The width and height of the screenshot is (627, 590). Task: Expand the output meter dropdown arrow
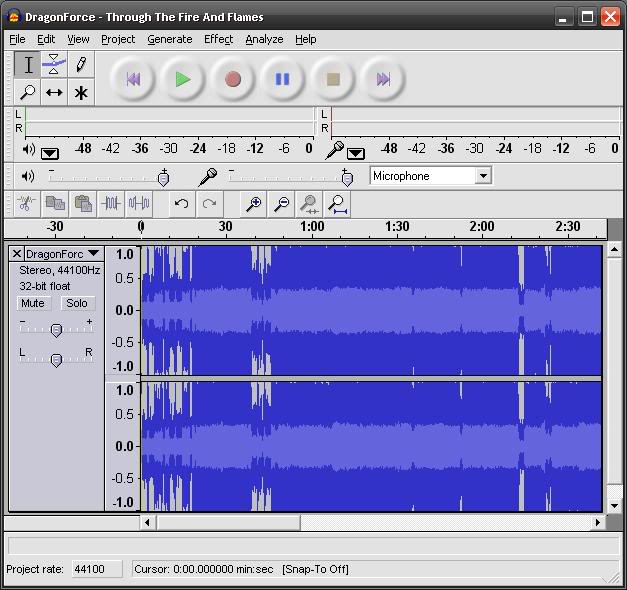click(x=49, y=153)
